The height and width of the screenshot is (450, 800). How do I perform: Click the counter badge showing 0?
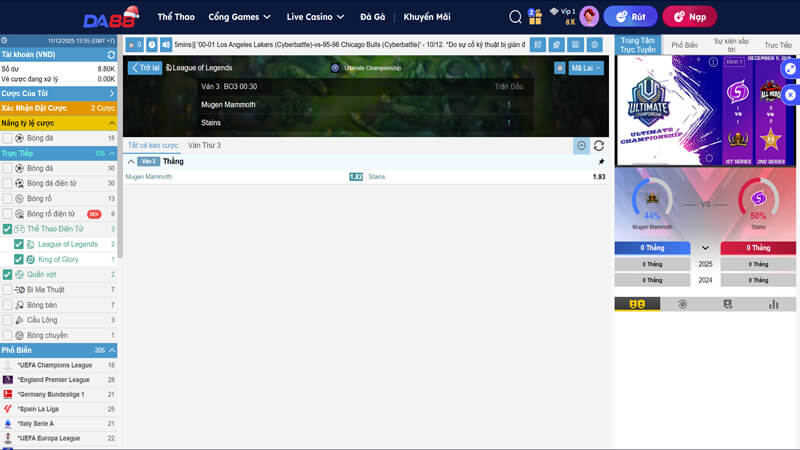[135, 45]
